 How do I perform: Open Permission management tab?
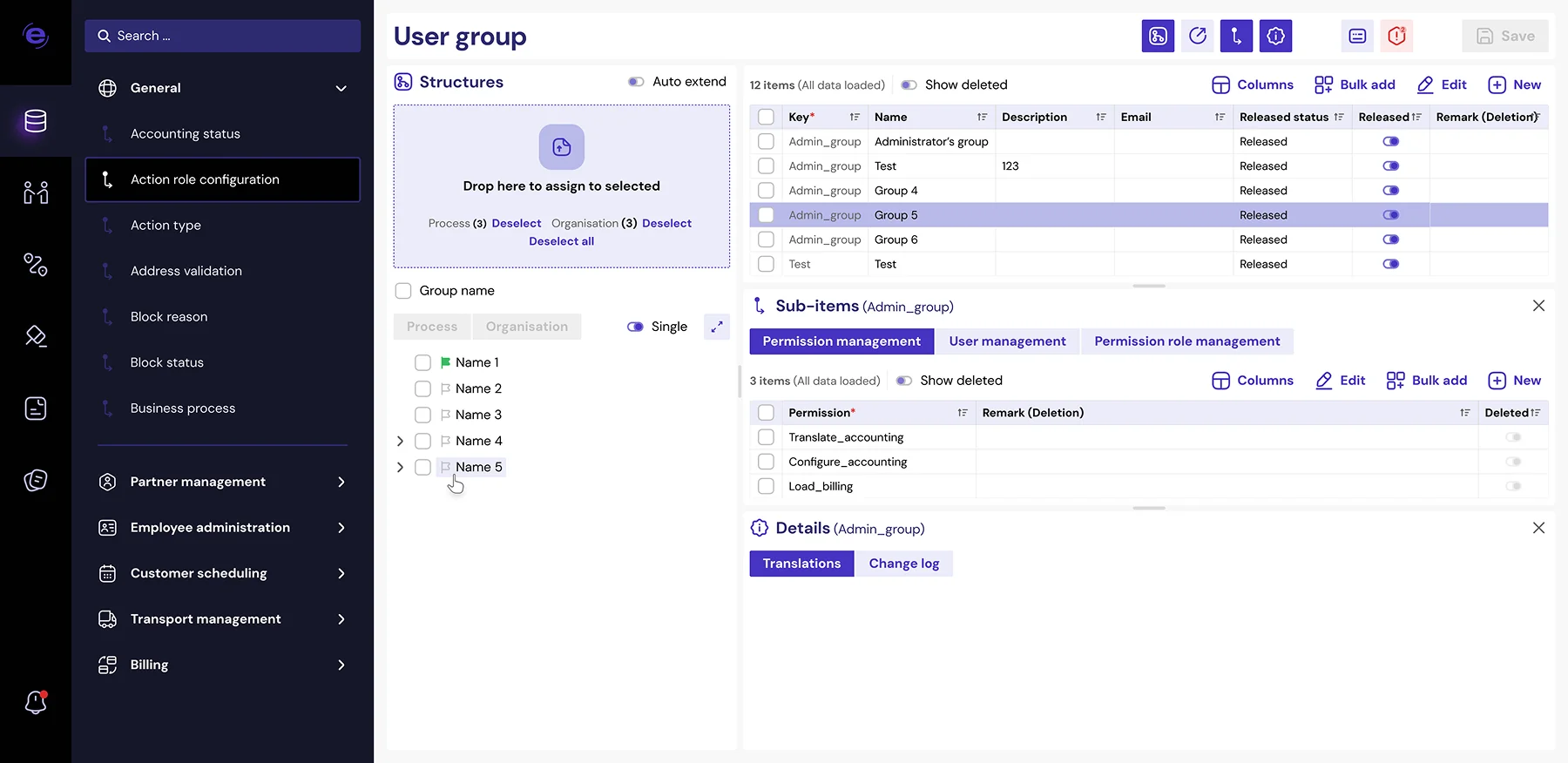tap(841, 341)
